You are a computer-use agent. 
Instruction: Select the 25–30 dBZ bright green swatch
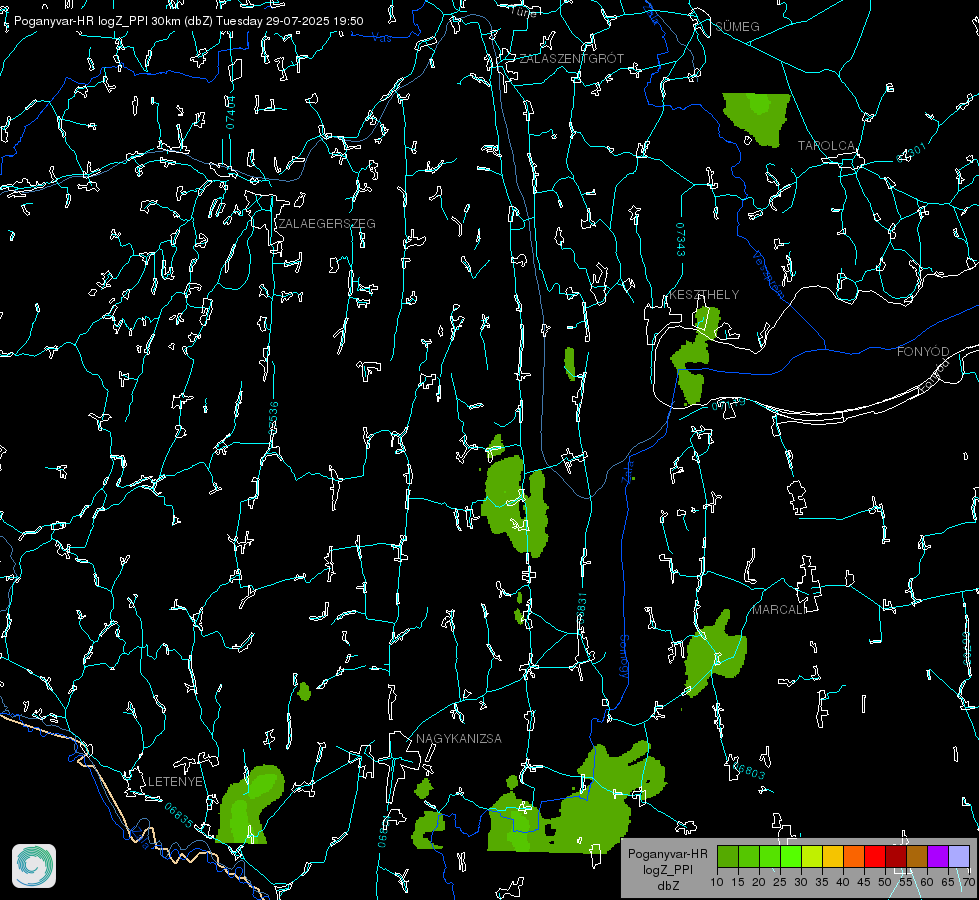click(x=791, y=856)
